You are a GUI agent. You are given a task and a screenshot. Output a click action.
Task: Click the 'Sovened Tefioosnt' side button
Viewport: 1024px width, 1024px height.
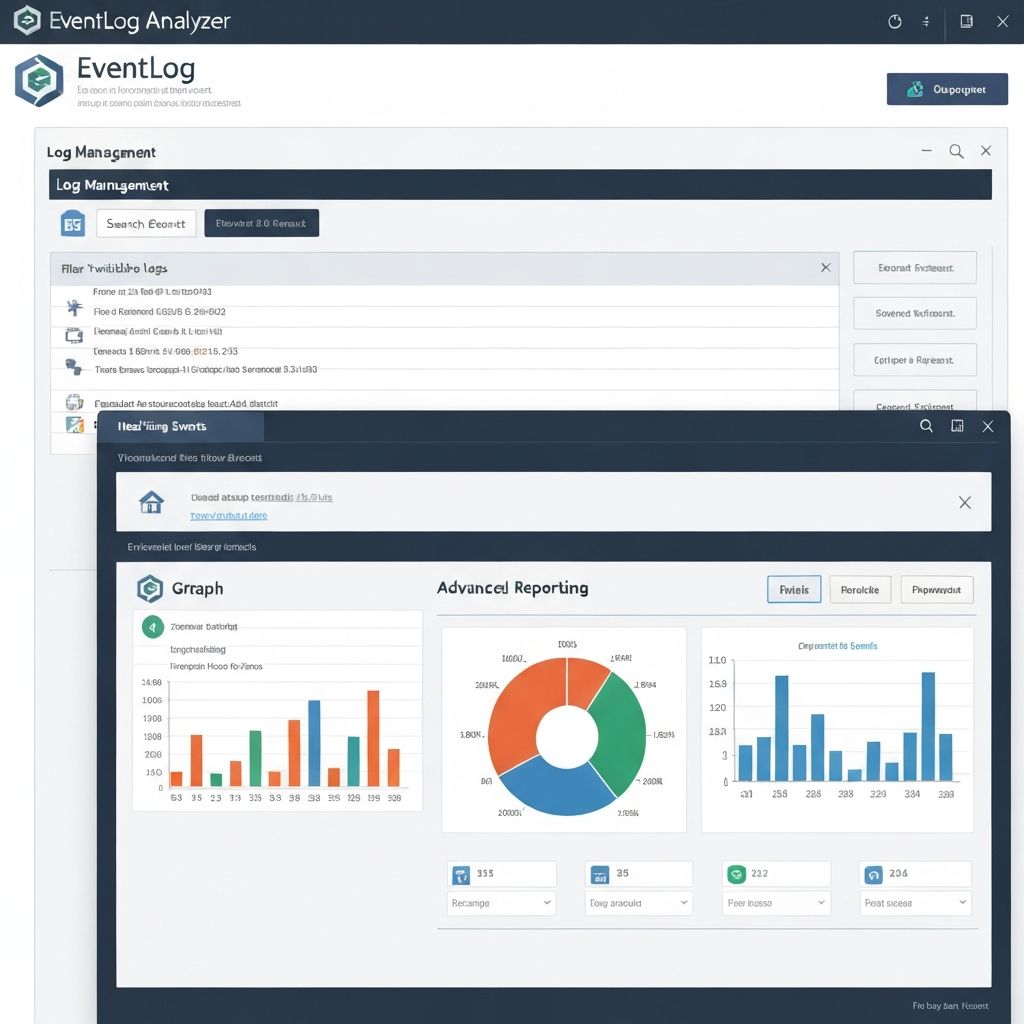click(x=915, y=313)
